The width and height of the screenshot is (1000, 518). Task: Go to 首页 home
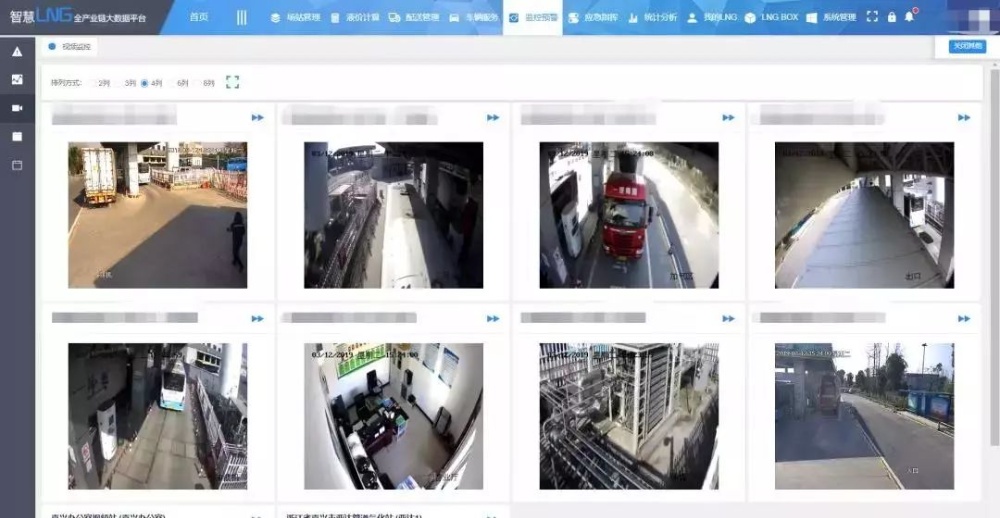(x=198, y=17)
